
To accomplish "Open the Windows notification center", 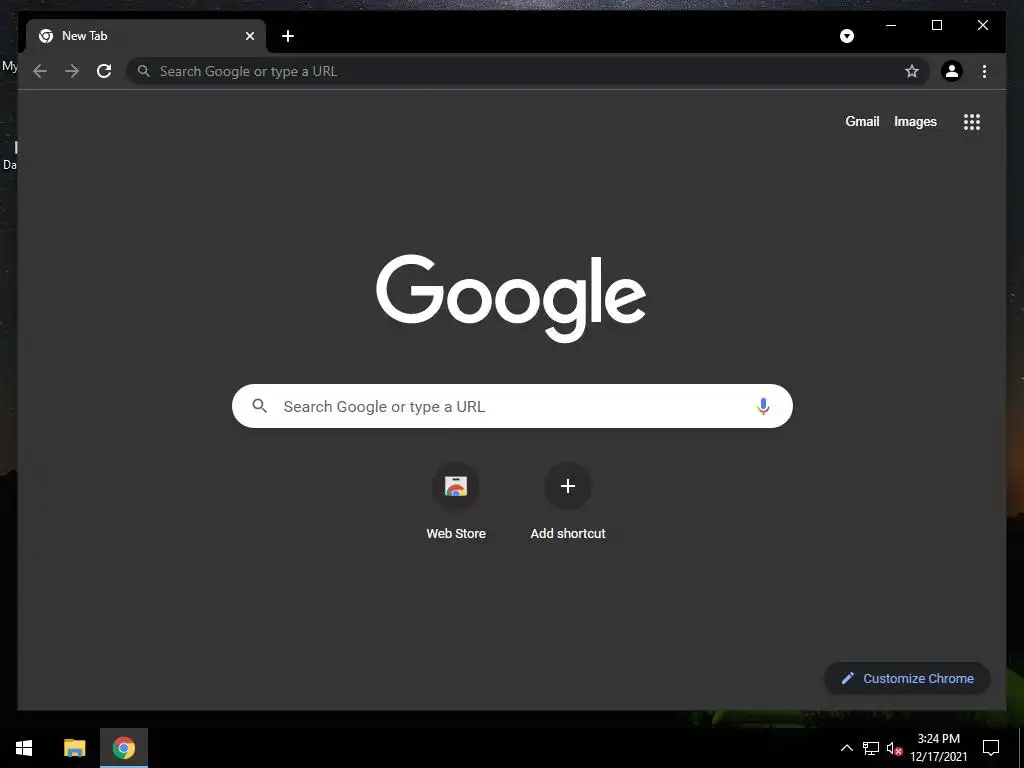I will coord(991,748).
